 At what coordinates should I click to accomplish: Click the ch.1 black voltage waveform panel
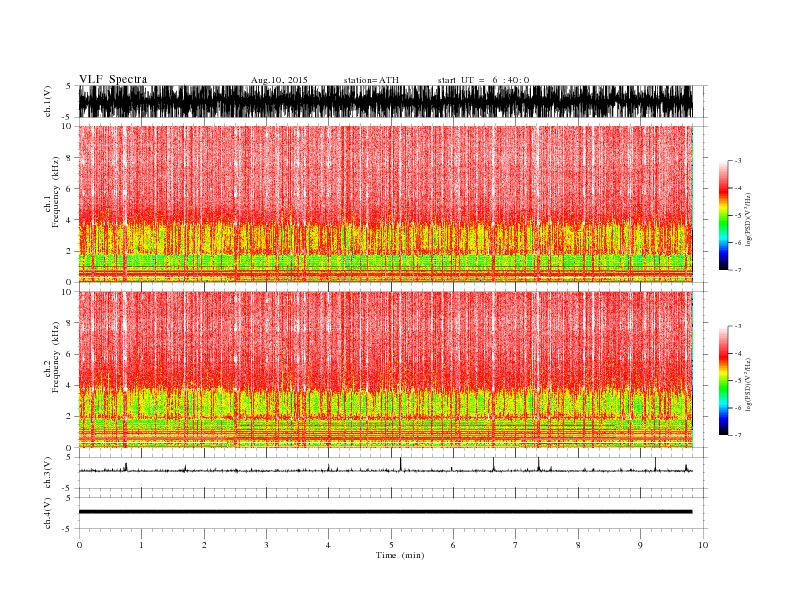385,101
